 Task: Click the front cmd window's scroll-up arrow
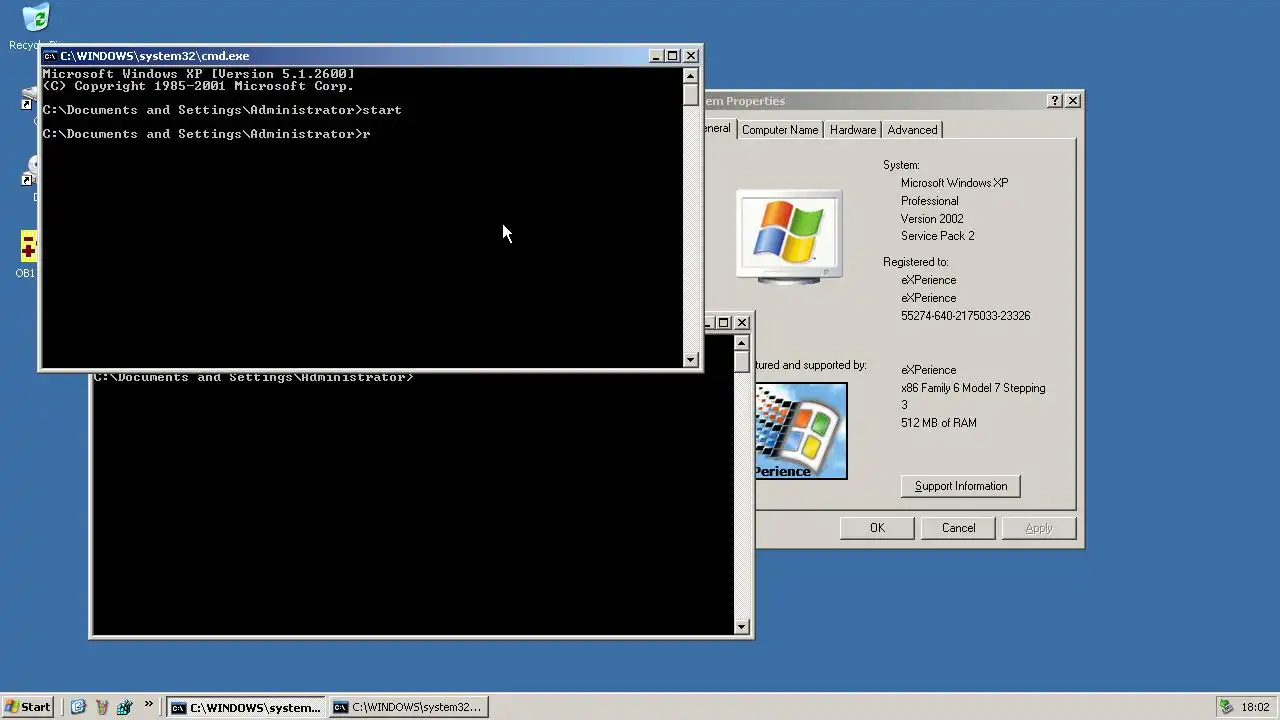tap(691, 75)
